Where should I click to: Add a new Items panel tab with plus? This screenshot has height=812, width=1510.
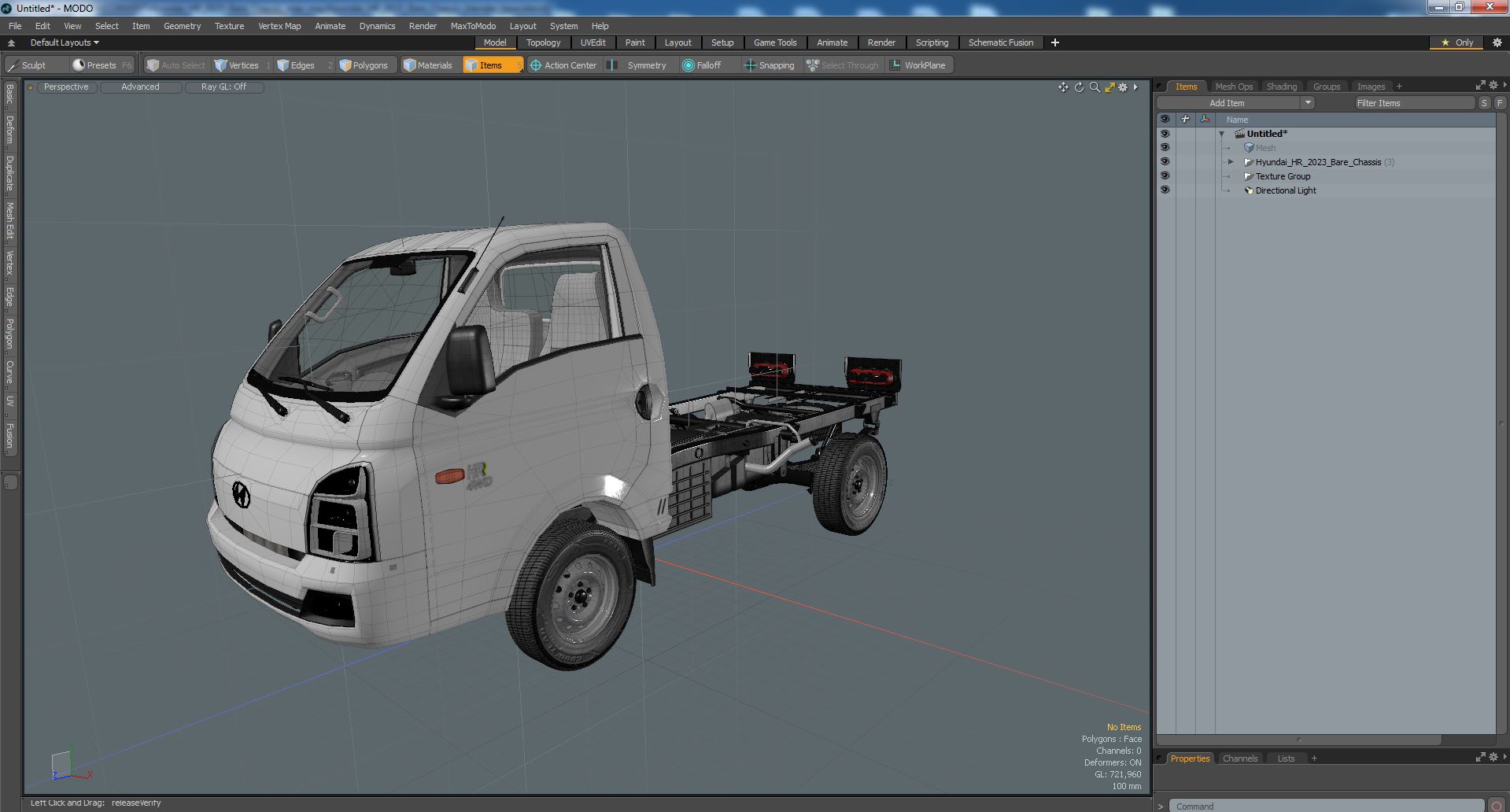click(1399, 87)
